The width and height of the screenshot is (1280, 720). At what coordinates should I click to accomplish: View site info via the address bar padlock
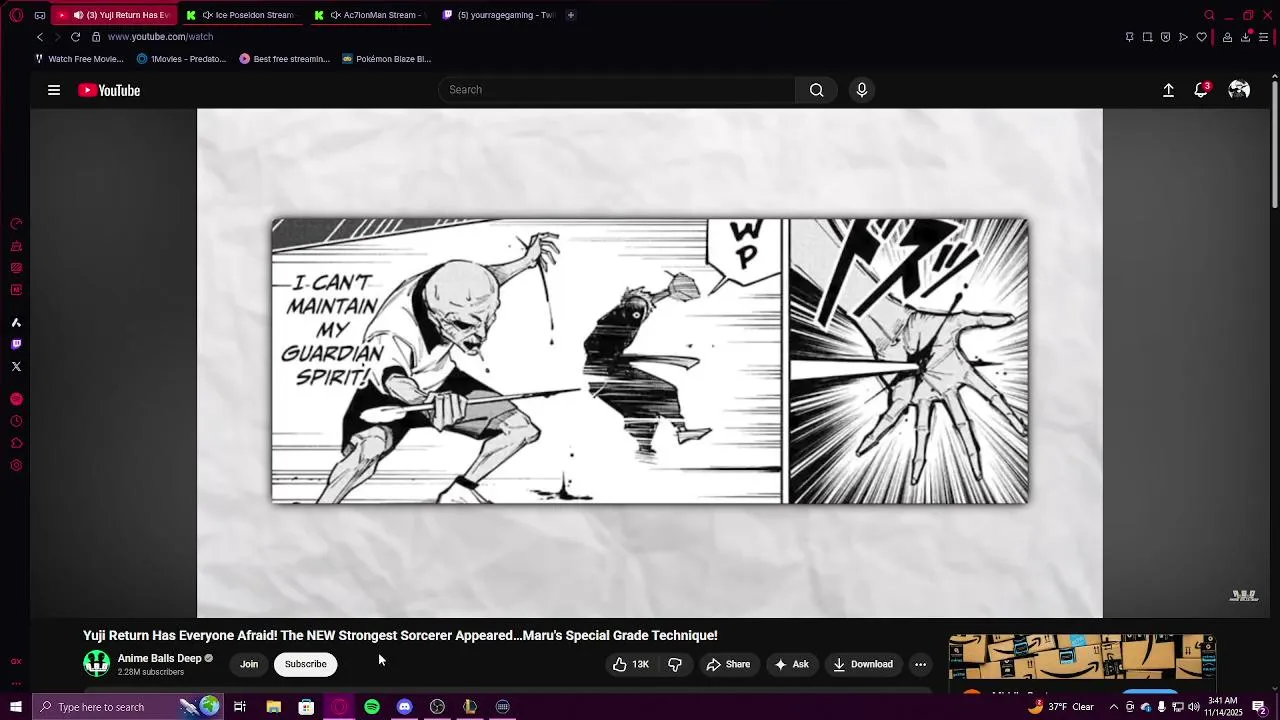tap(96, 37)
